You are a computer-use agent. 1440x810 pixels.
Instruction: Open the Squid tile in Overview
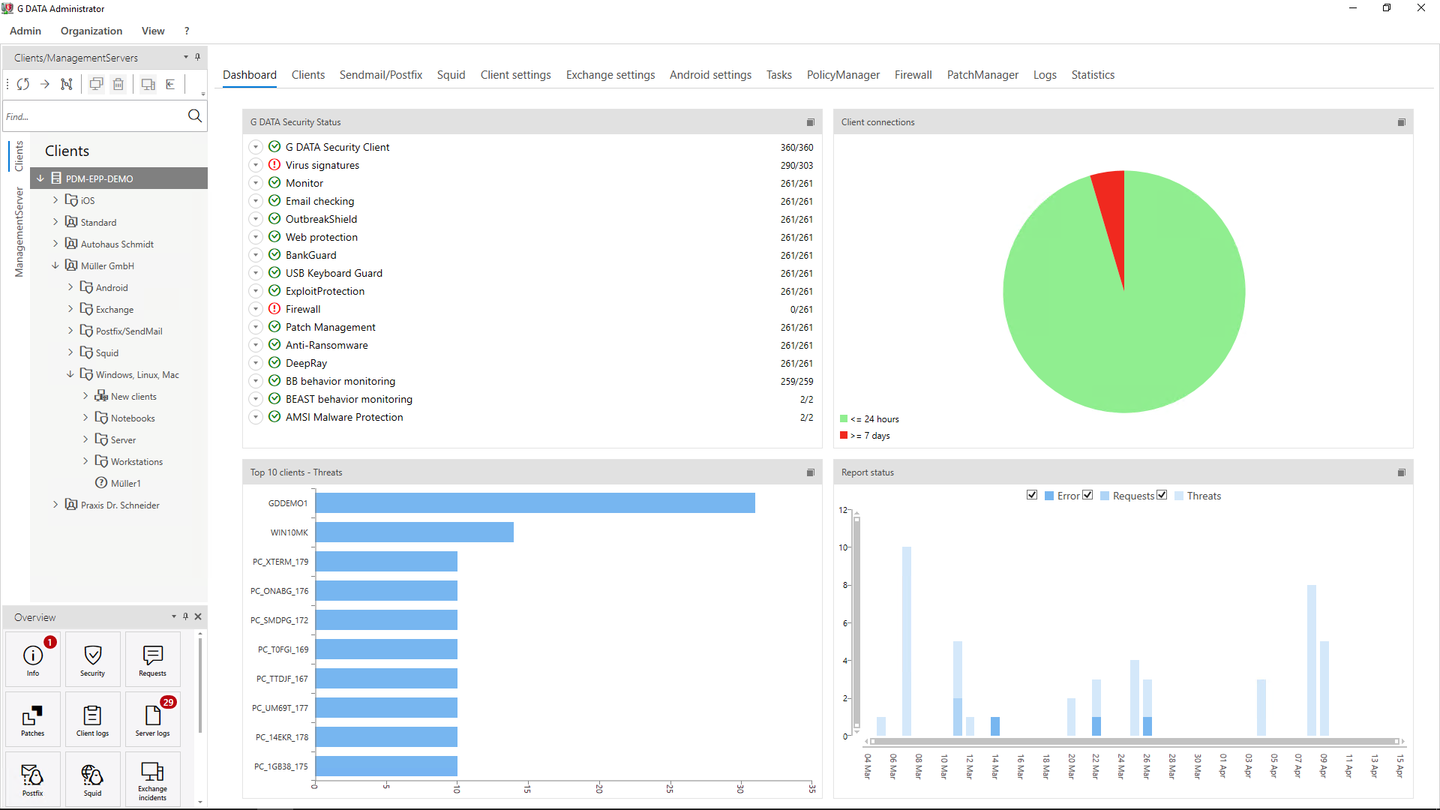coord(93,779)
